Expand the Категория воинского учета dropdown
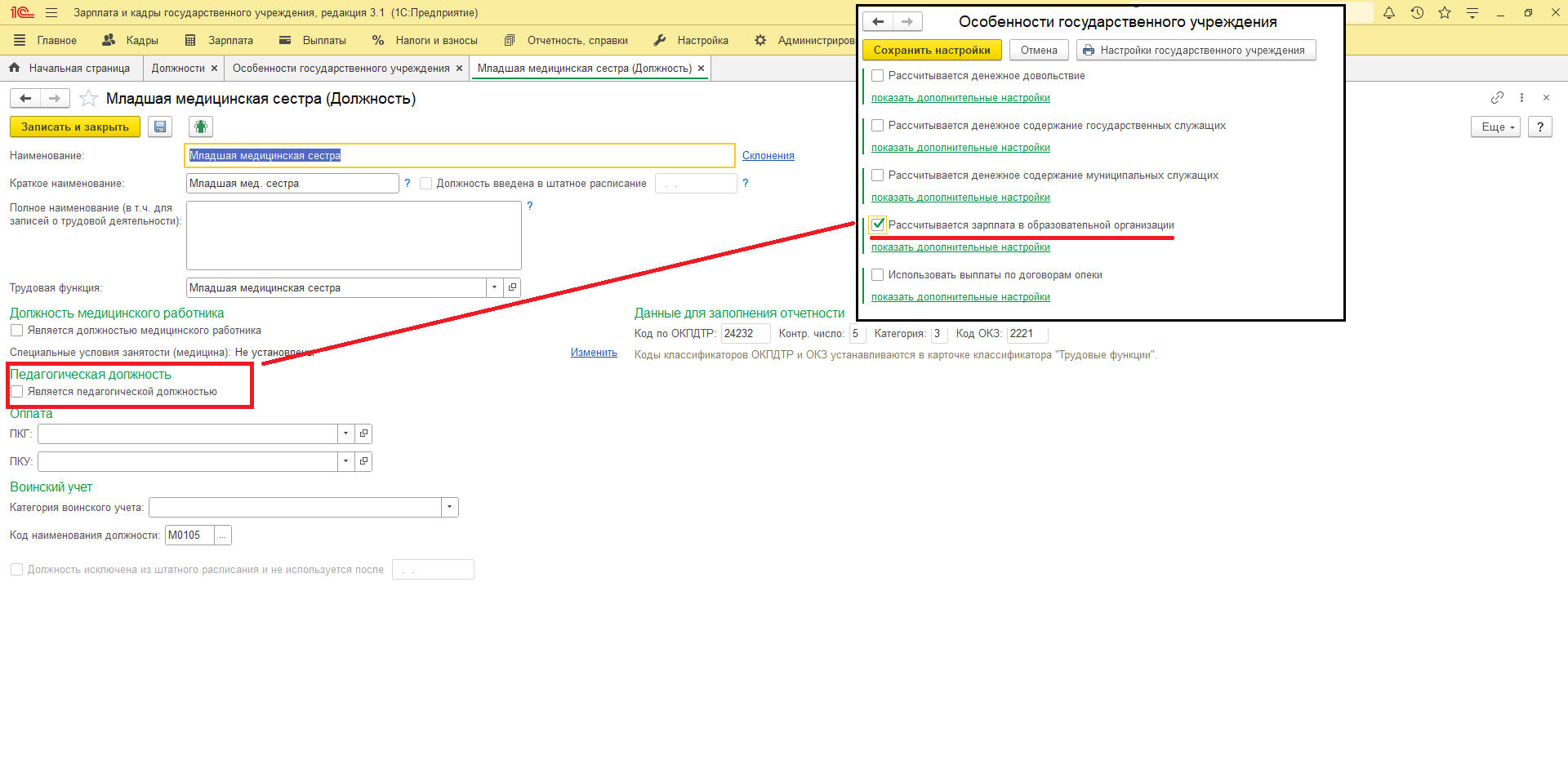This screenshot has width=1568, height=769. point(450,508)
